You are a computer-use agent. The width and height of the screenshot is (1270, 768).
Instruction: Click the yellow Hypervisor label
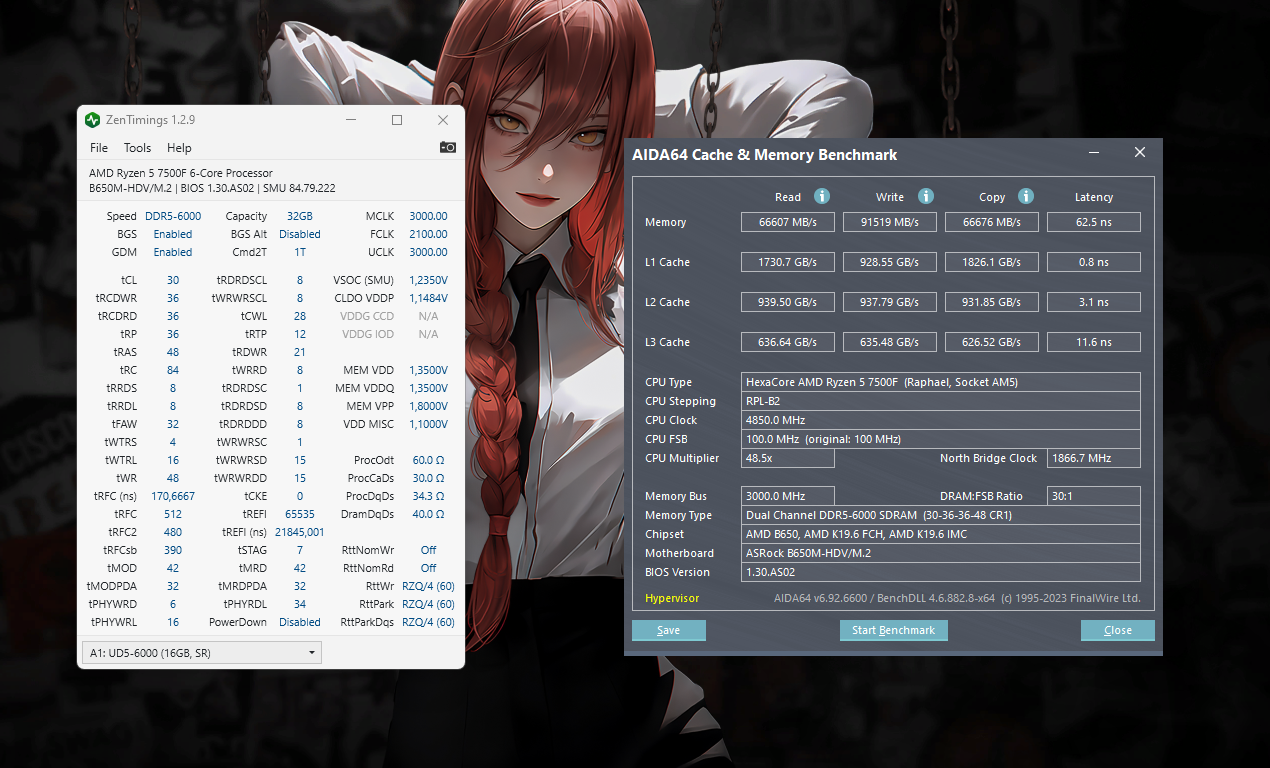coord(672,598)
